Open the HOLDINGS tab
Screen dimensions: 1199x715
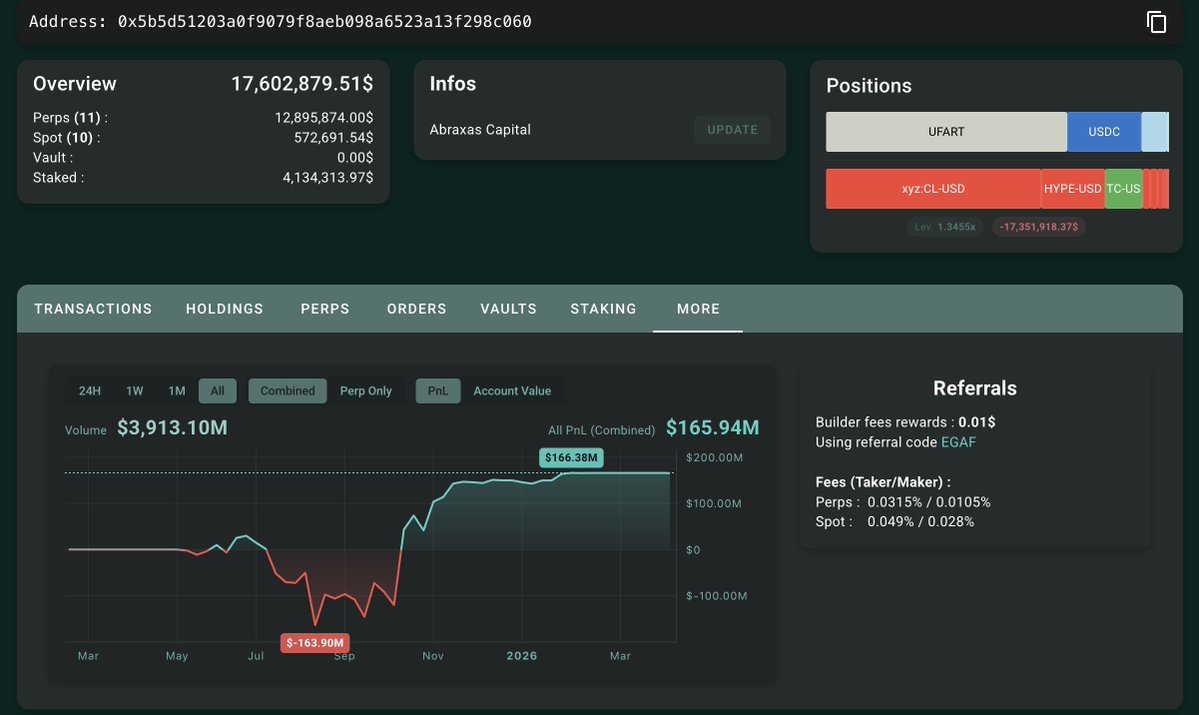click(x=224, y=308)
